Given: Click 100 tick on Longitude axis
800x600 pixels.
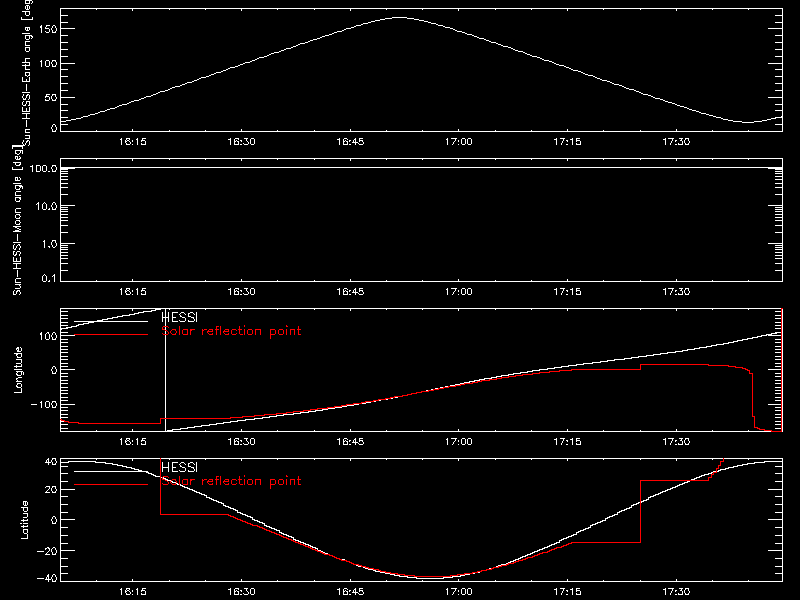Looking at the screenshot, I should [48, 336].
